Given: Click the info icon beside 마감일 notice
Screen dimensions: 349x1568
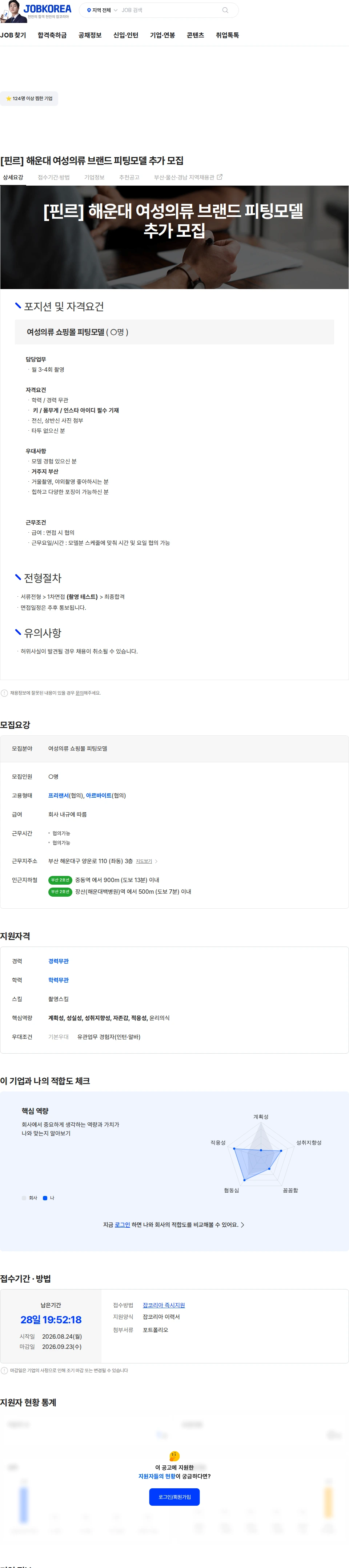Looking at the screenshot, I should (4, 1371).
